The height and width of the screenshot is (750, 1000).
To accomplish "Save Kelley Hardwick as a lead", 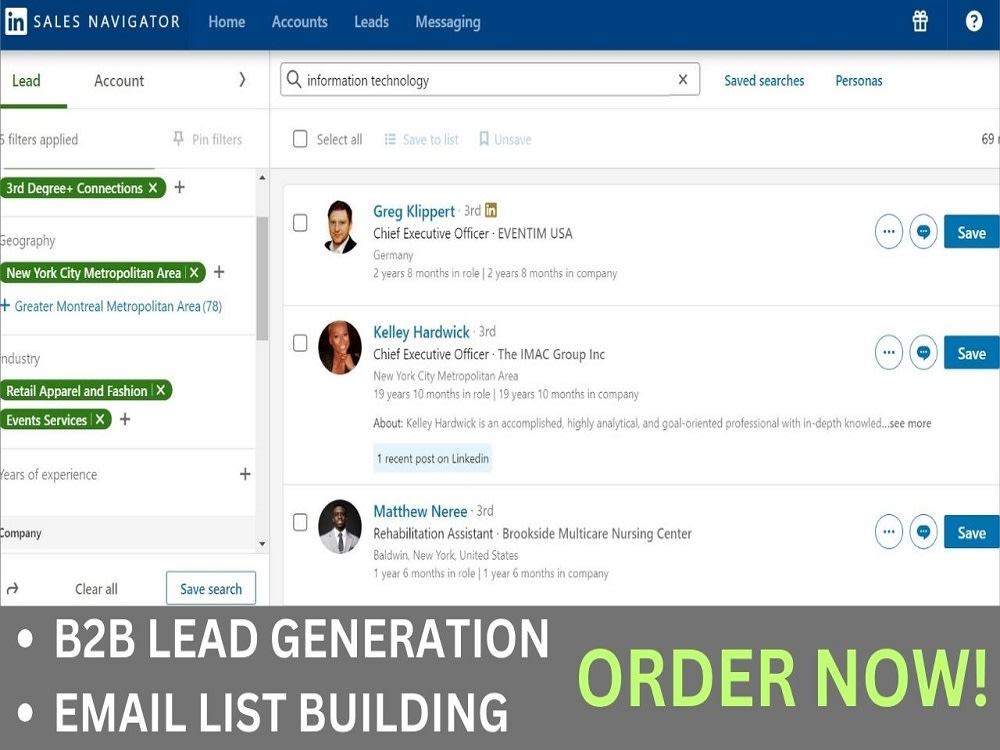I will click(x=971, y=353).
